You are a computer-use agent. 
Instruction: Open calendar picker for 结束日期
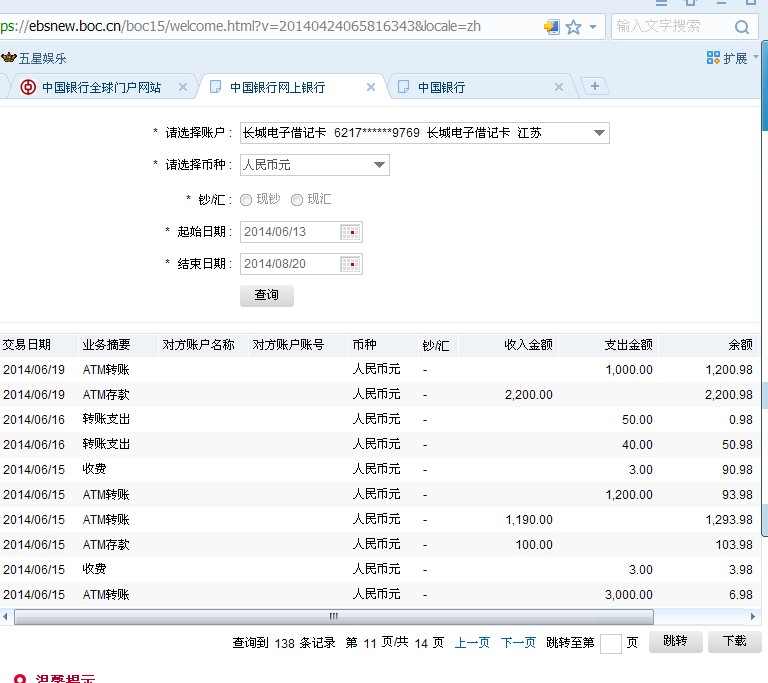(350, 264)
